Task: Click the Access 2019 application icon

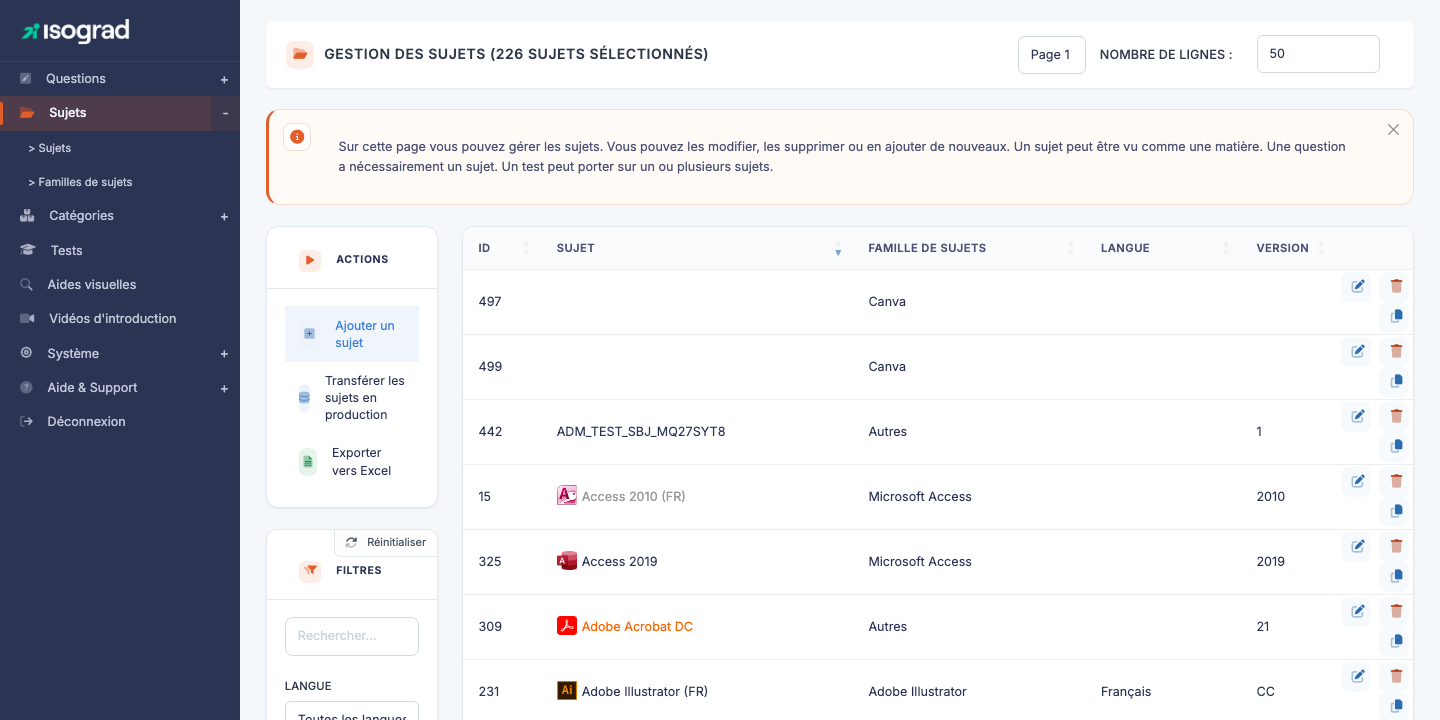Action: click(x=567, y=561)
